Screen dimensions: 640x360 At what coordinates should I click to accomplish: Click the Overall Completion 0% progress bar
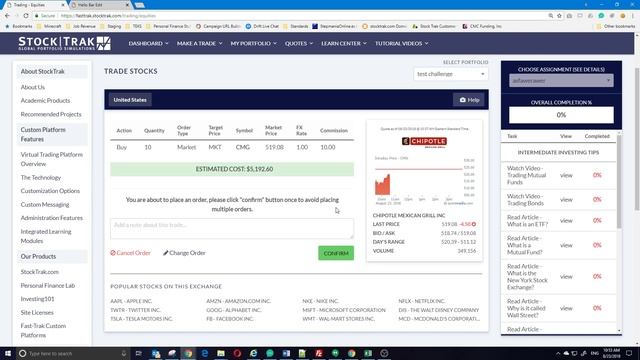click(561, 115)
